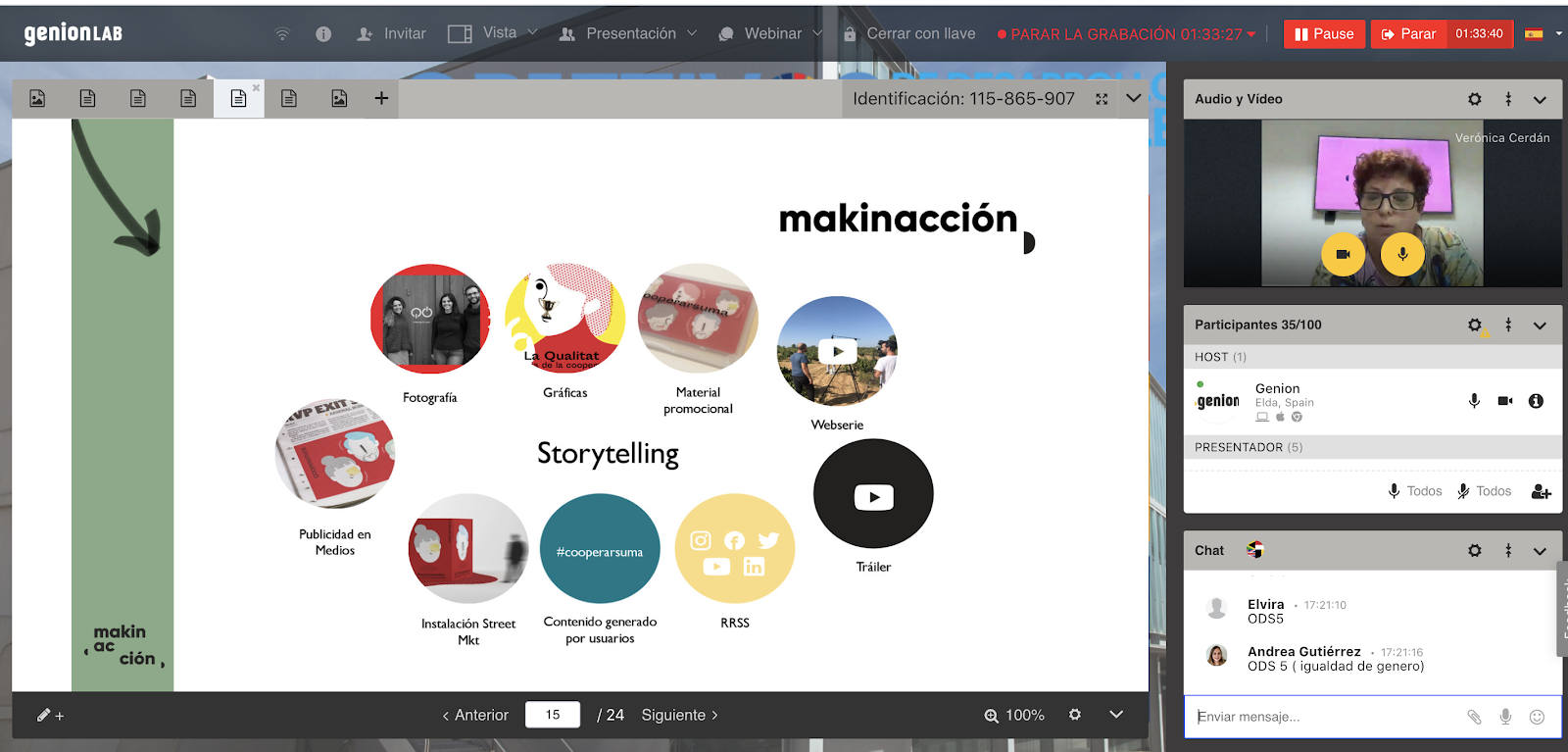Open Audio y Vídeo settings gear

tap(1475, 99)
